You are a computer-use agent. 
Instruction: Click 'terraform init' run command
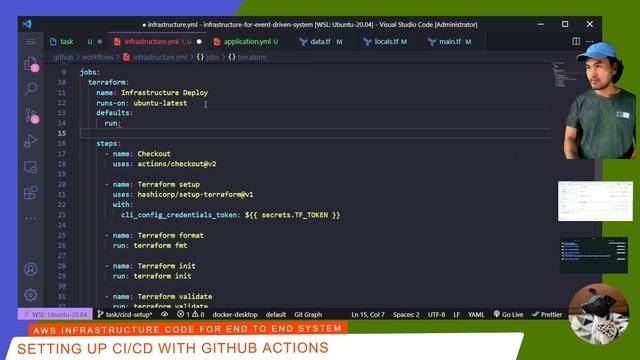click(x=162, y=276)
